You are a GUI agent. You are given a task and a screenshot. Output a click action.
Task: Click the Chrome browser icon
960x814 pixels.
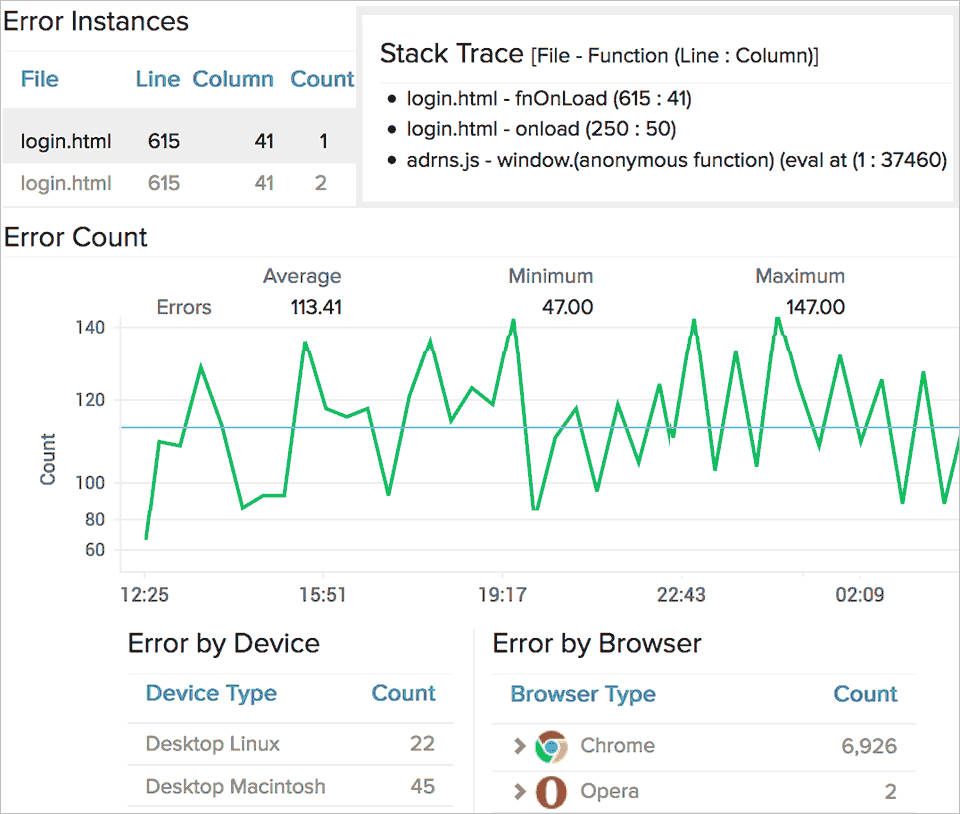coord(551,746)
